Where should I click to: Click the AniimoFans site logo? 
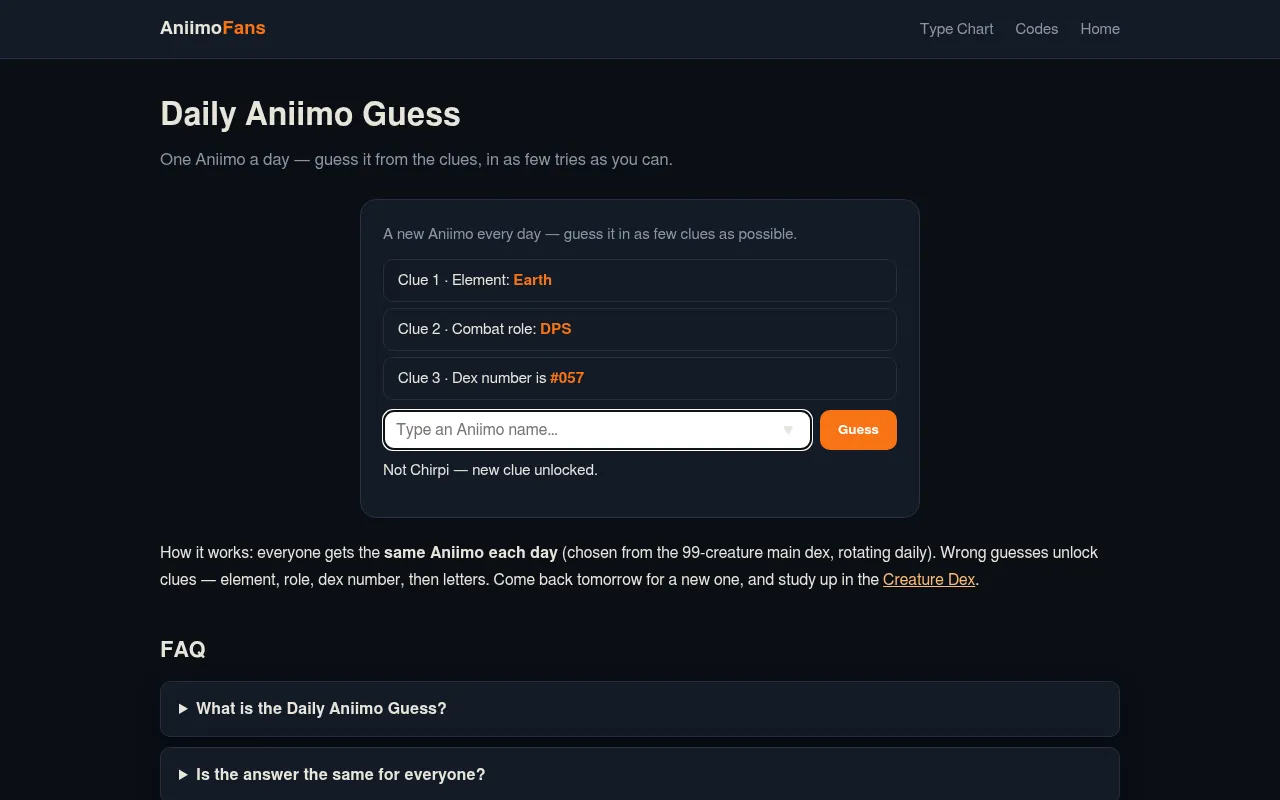pyautogui.click(x=213, y=28)
